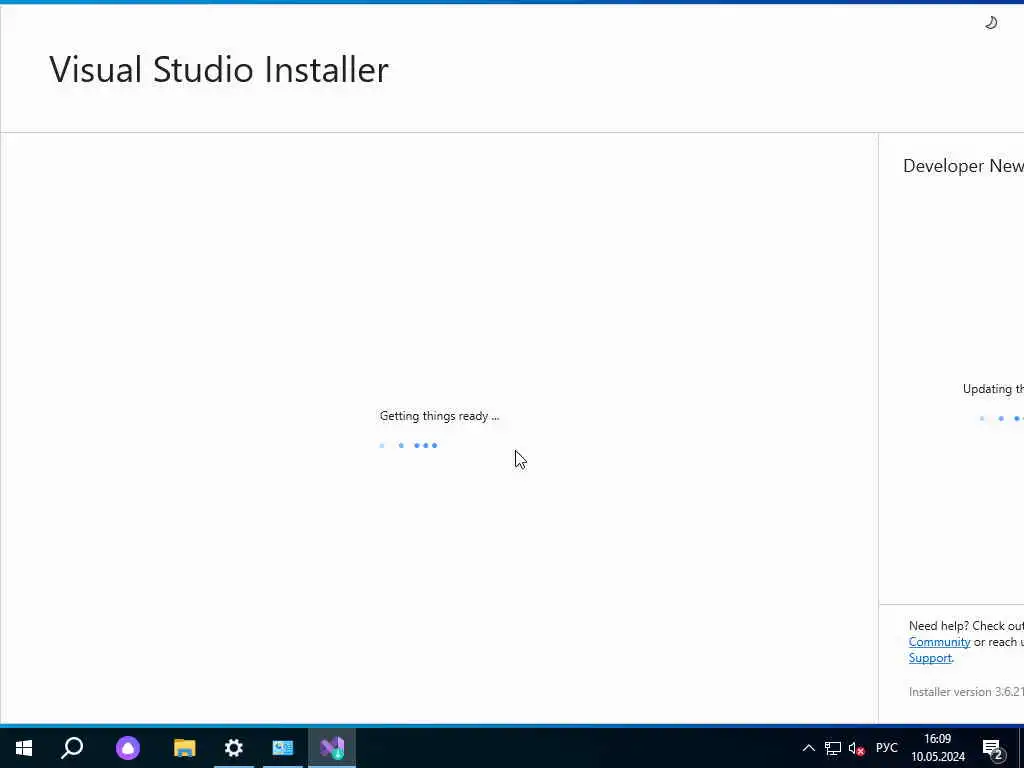The image size is (1024, 768).
Task: Show hidden tray icons chevron
Action: 808,748
